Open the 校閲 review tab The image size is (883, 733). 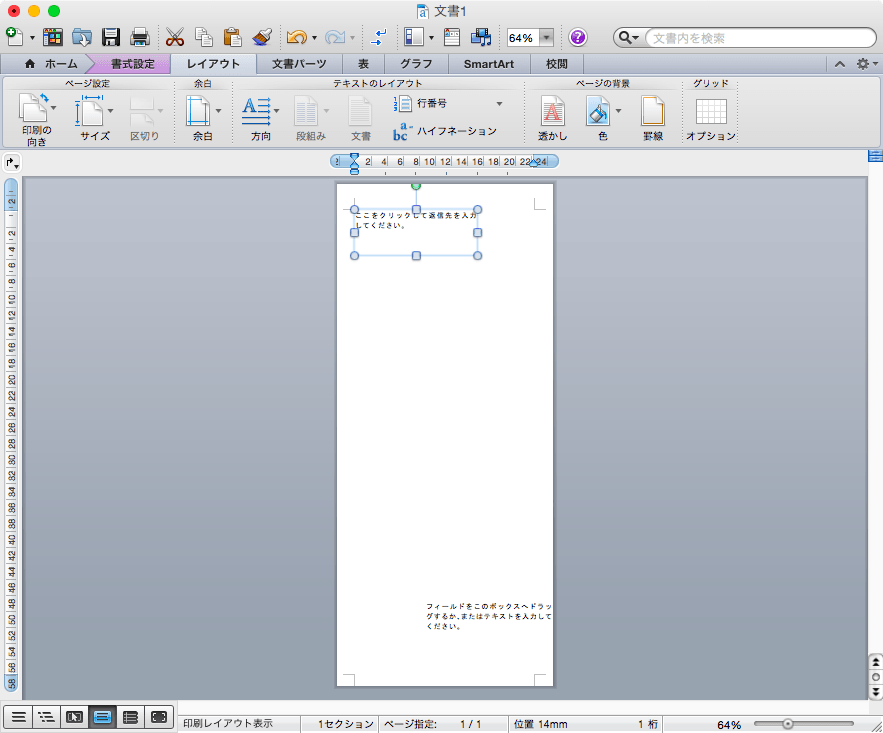[556, 64]
